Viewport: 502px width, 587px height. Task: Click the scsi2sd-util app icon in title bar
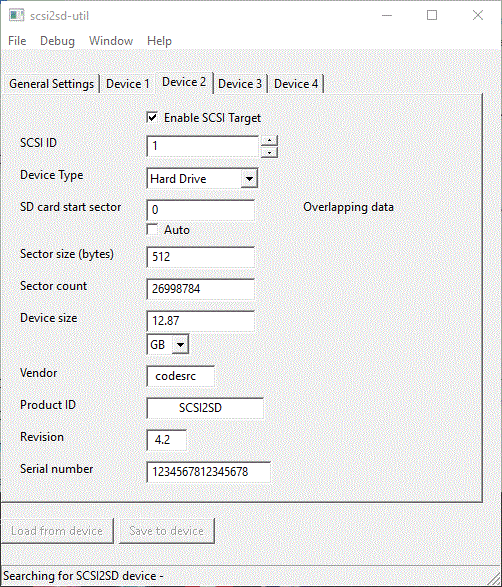[x=16, y=15]
